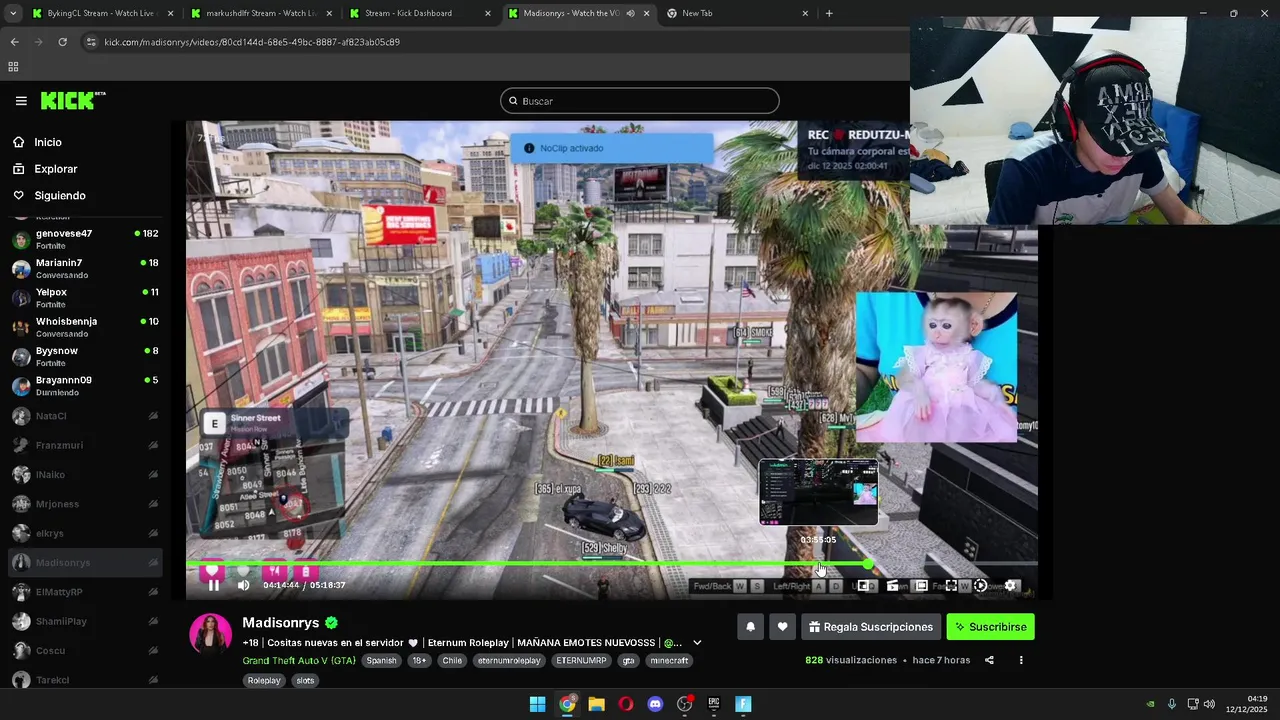Click the Grand Theft Auto V category link
1280x720 pixels.
(x=299, y=660)
